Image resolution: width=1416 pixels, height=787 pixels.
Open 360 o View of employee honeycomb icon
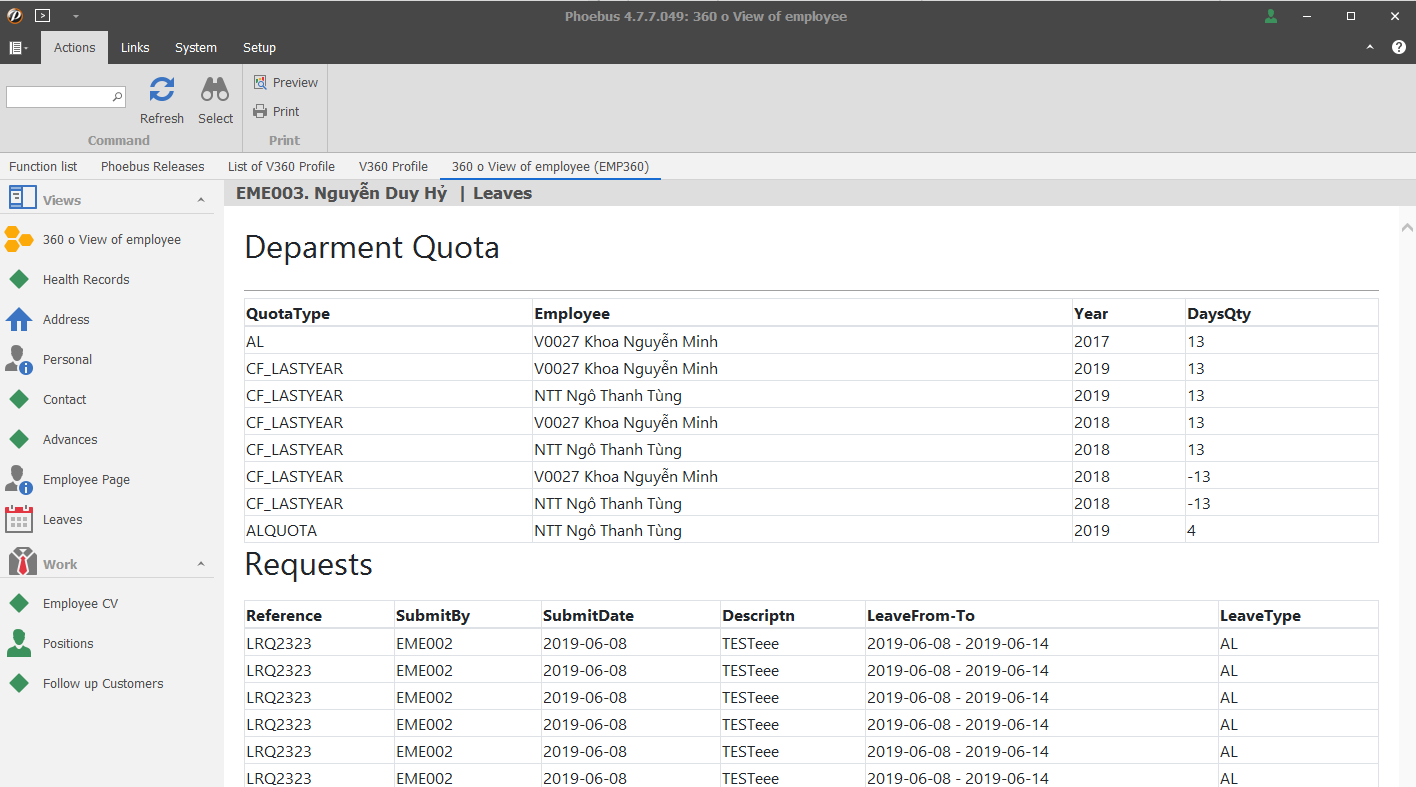click(19, 240)
